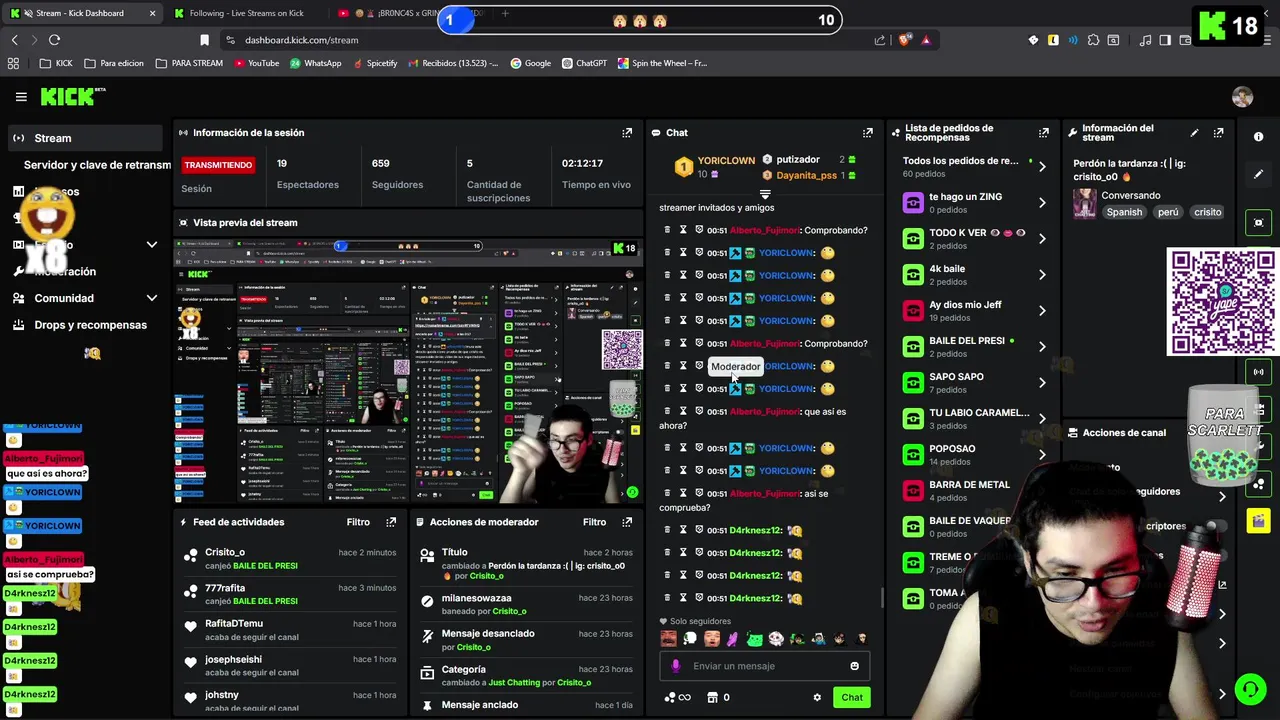Viewport: 1280px width, 720px height.
Task: Reload the browser page
Action: tap(54, 40)
